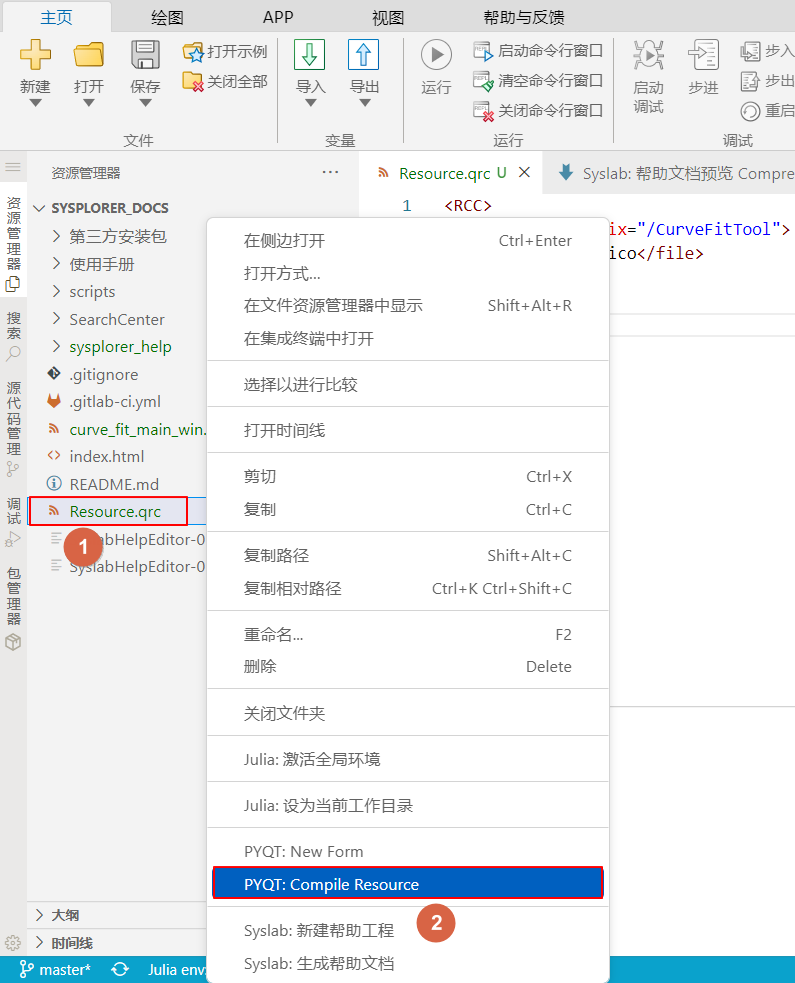Choose 复制路径 from context menu
The width and height of the screenshot is (795, 983).
pos(408,555)
